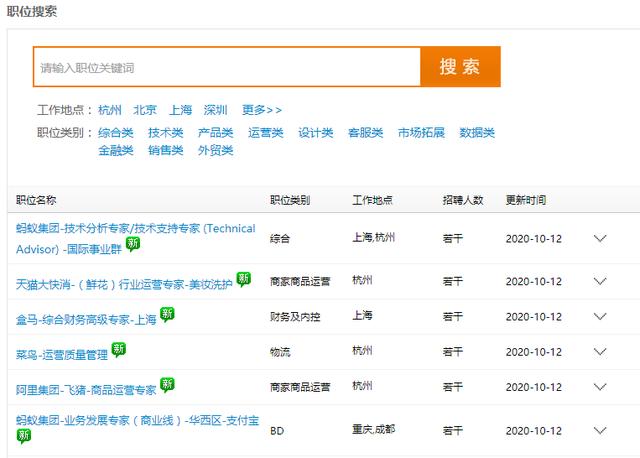The image size is (640, 458).
Task: Show more work locations via 更多>>
Action: (262, 110)
